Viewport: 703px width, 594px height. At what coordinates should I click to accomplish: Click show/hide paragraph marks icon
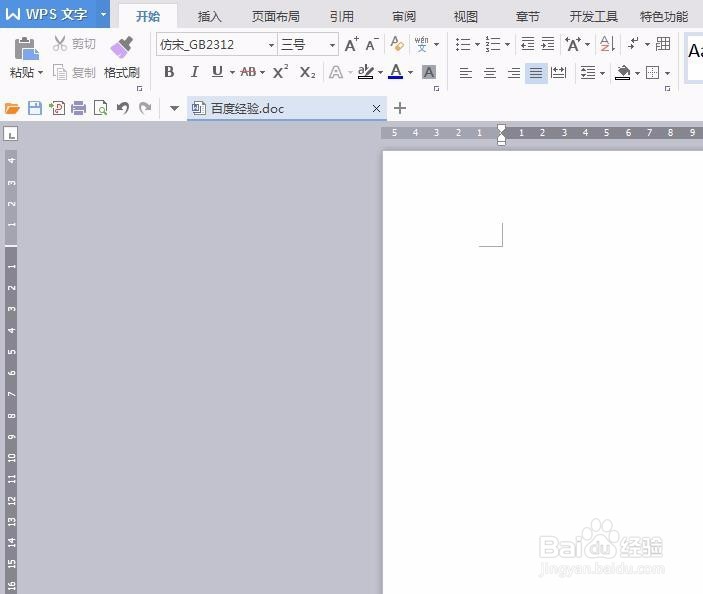(x=634, y=43)
